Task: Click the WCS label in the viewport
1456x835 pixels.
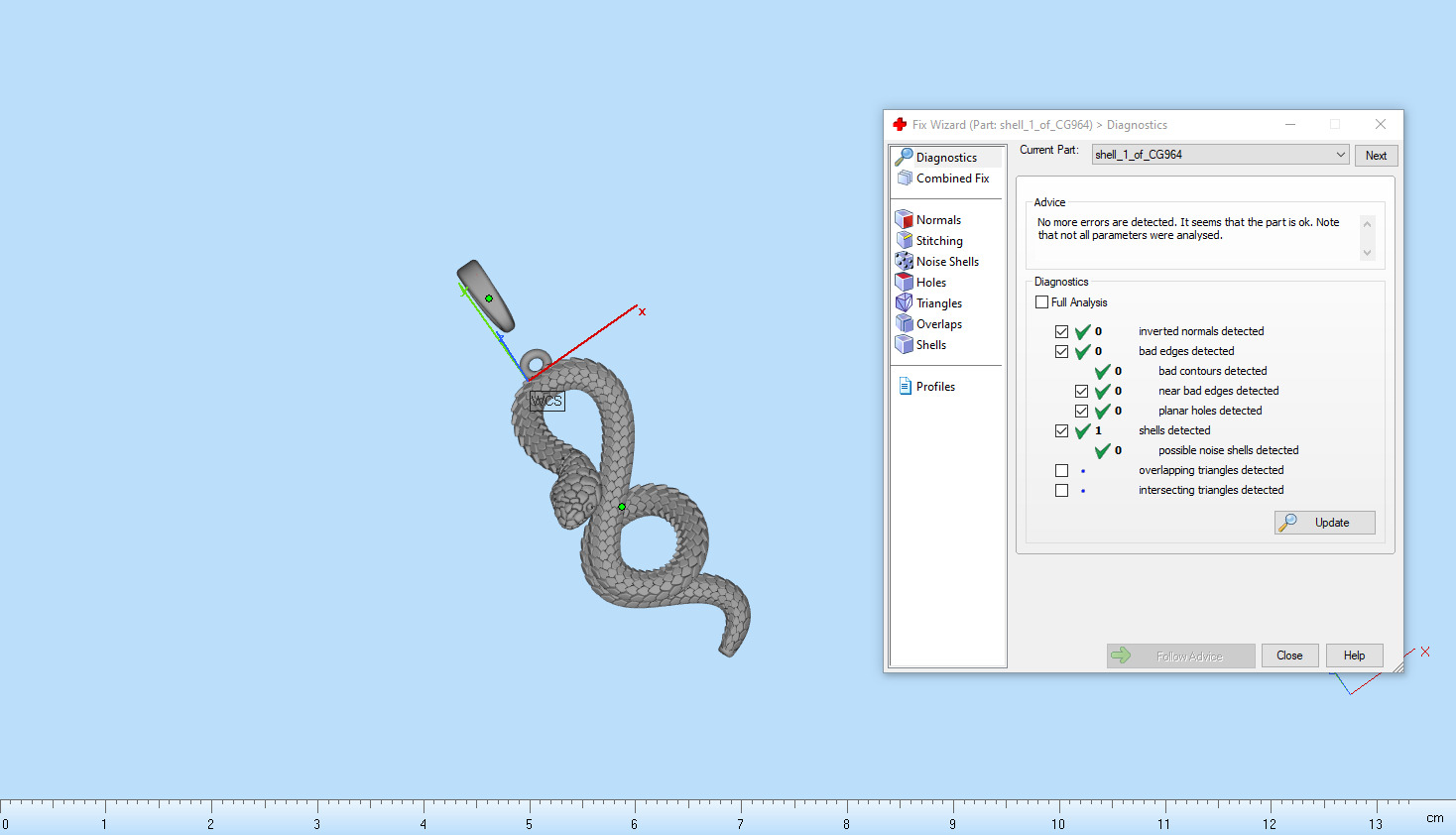Action: [x=546, y=401]
